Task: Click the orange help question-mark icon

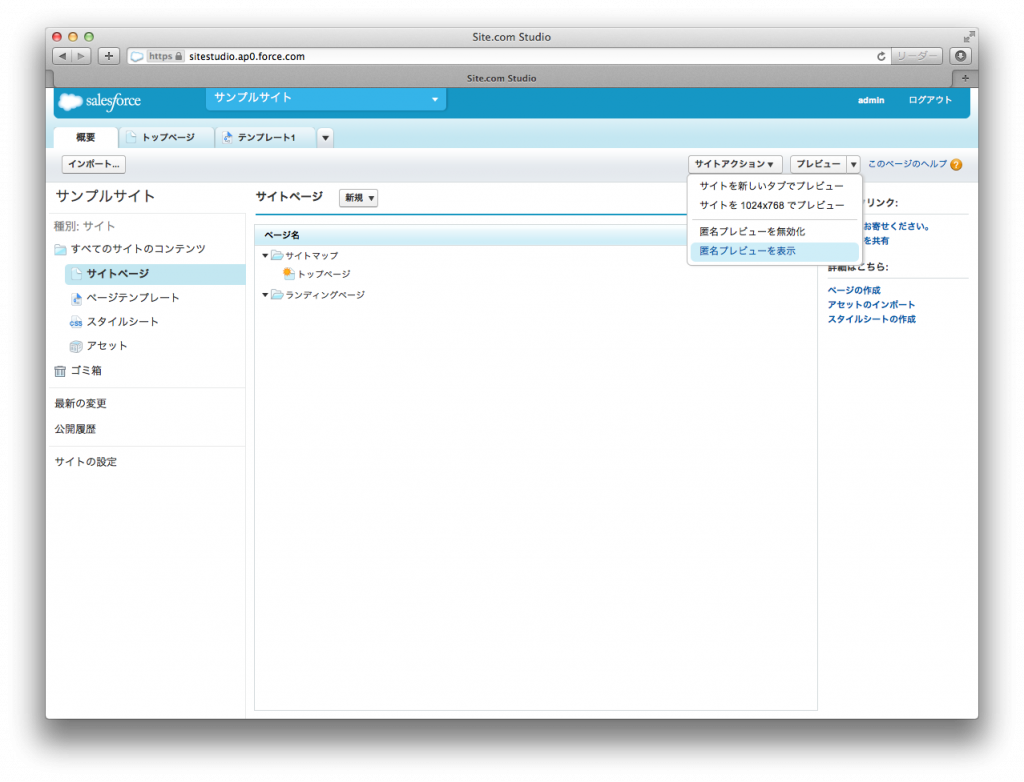Action: click(956, 164)
